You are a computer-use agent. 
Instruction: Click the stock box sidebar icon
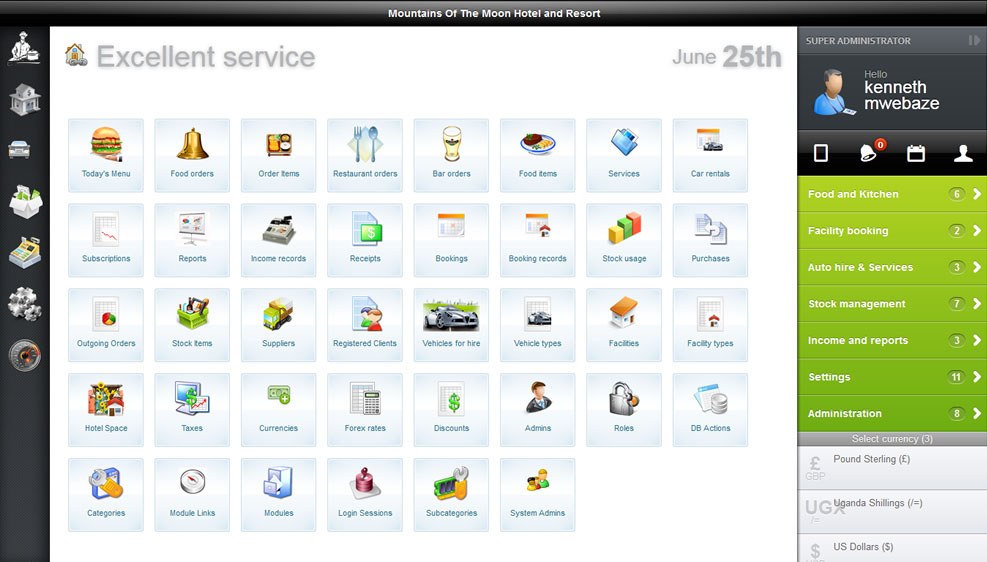click(25, 201)
